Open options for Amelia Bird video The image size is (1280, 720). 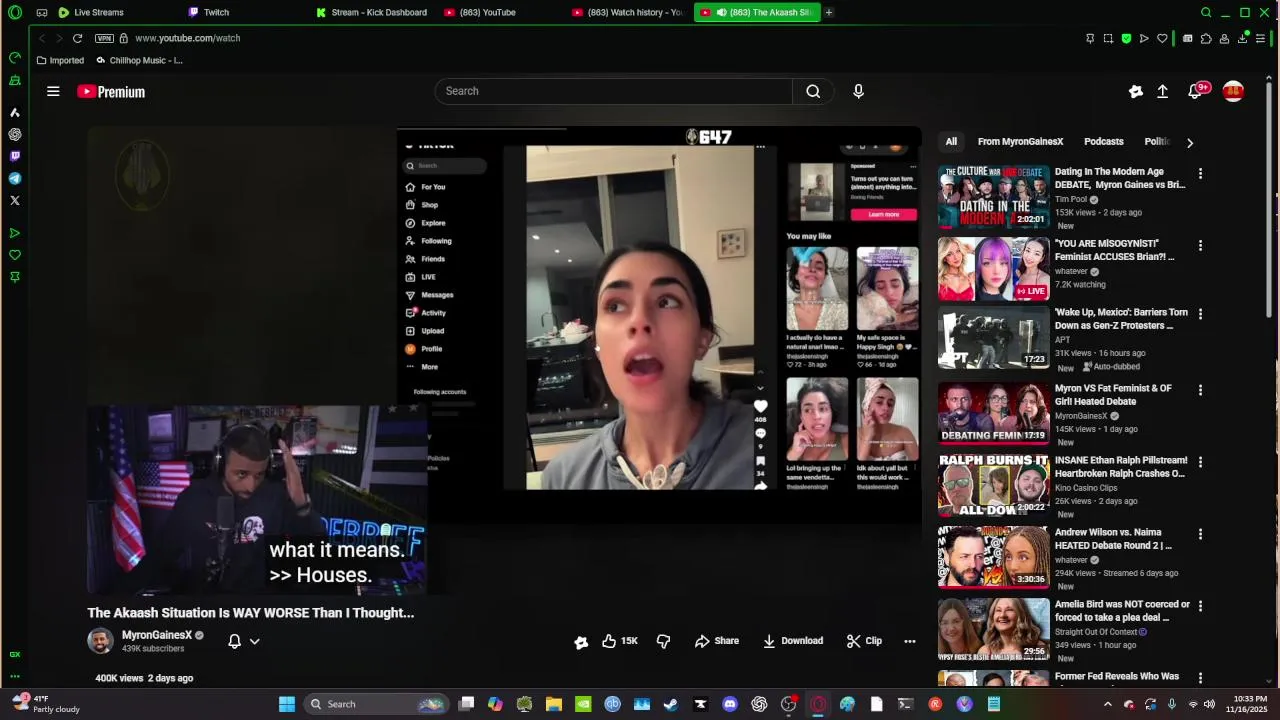click(1200, 606)
